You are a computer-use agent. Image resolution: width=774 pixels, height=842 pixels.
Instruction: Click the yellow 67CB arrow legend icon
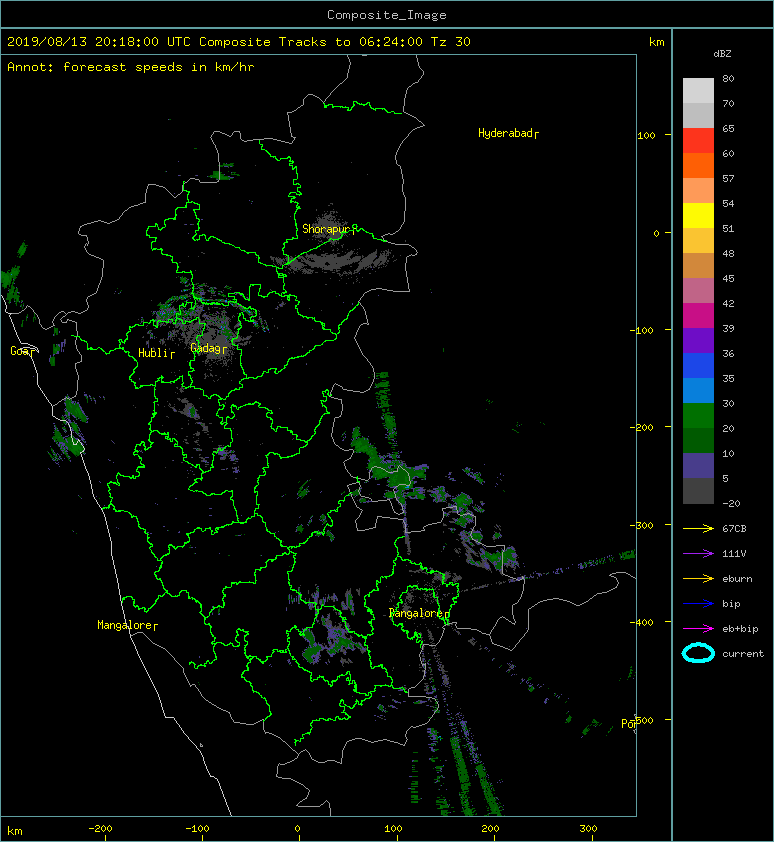(x=698, y=529)
